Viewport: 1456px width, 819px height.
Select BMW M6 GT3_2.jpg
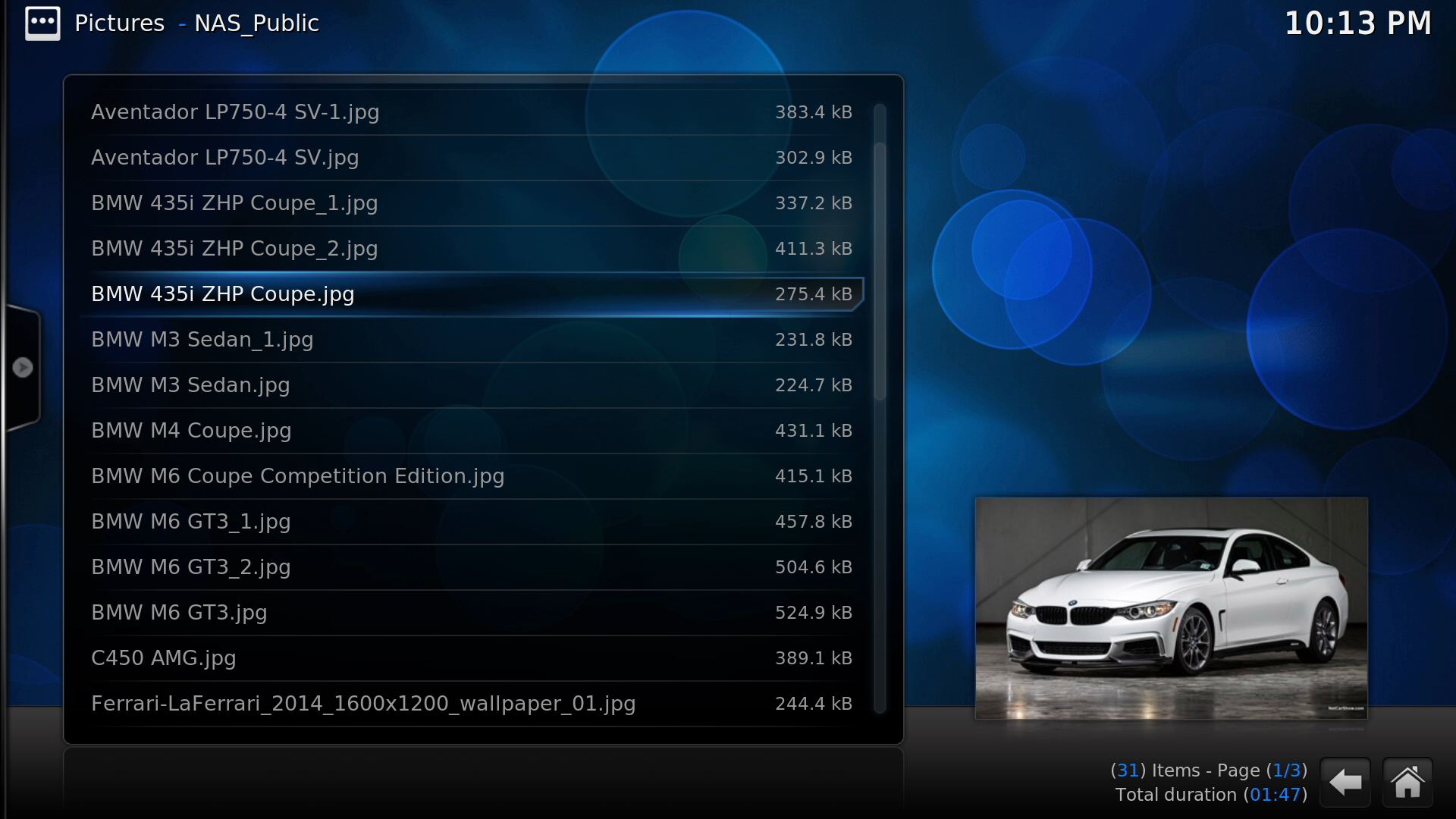472,567
